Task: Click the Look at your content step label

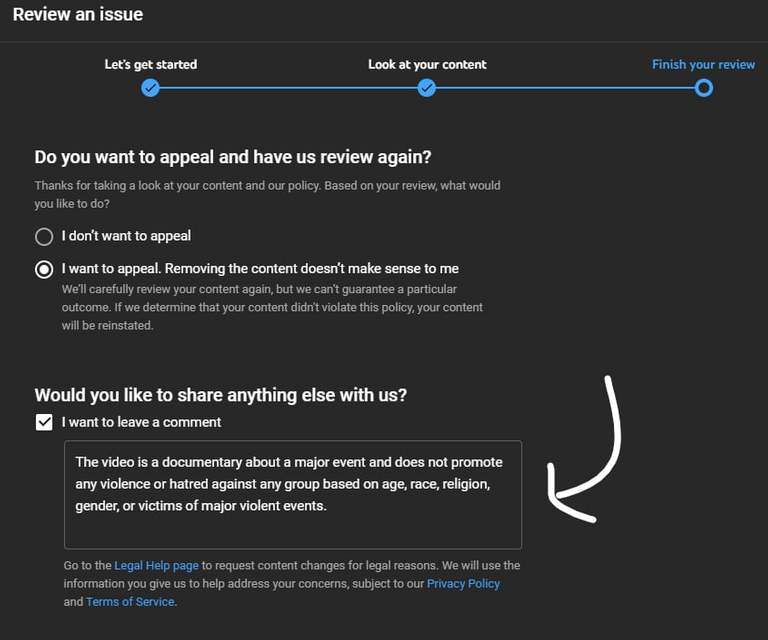Action: 427,65
